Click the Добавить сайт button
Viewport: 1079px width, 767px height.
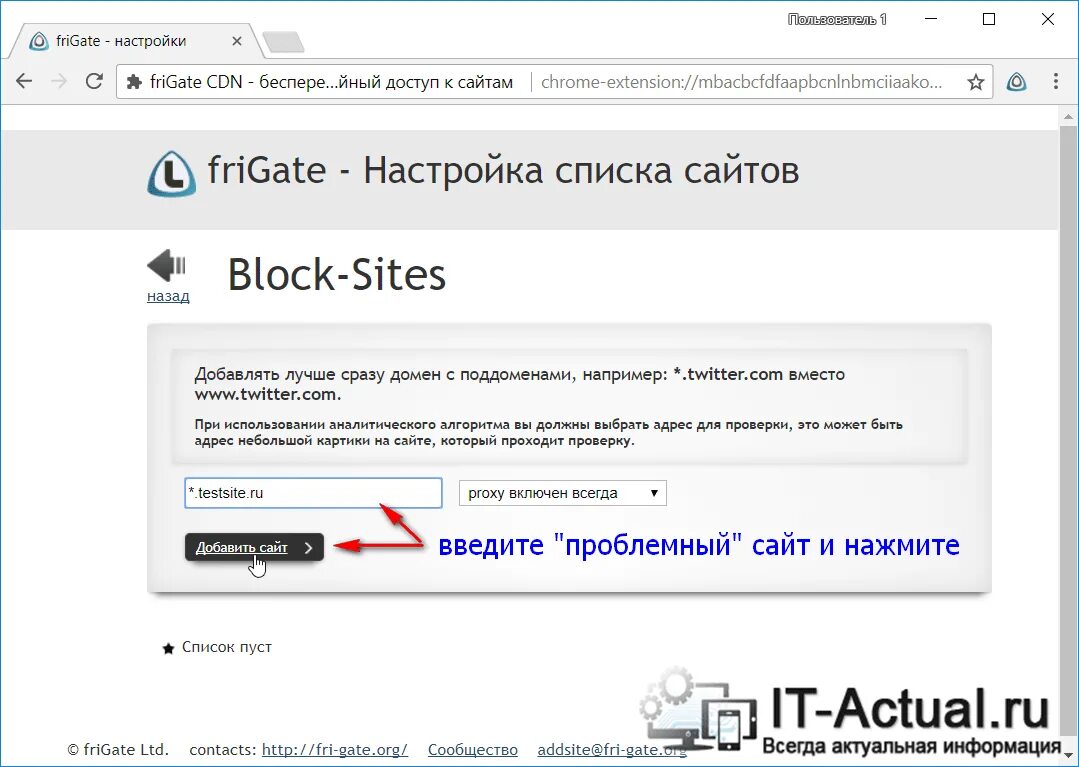point(254,548)
